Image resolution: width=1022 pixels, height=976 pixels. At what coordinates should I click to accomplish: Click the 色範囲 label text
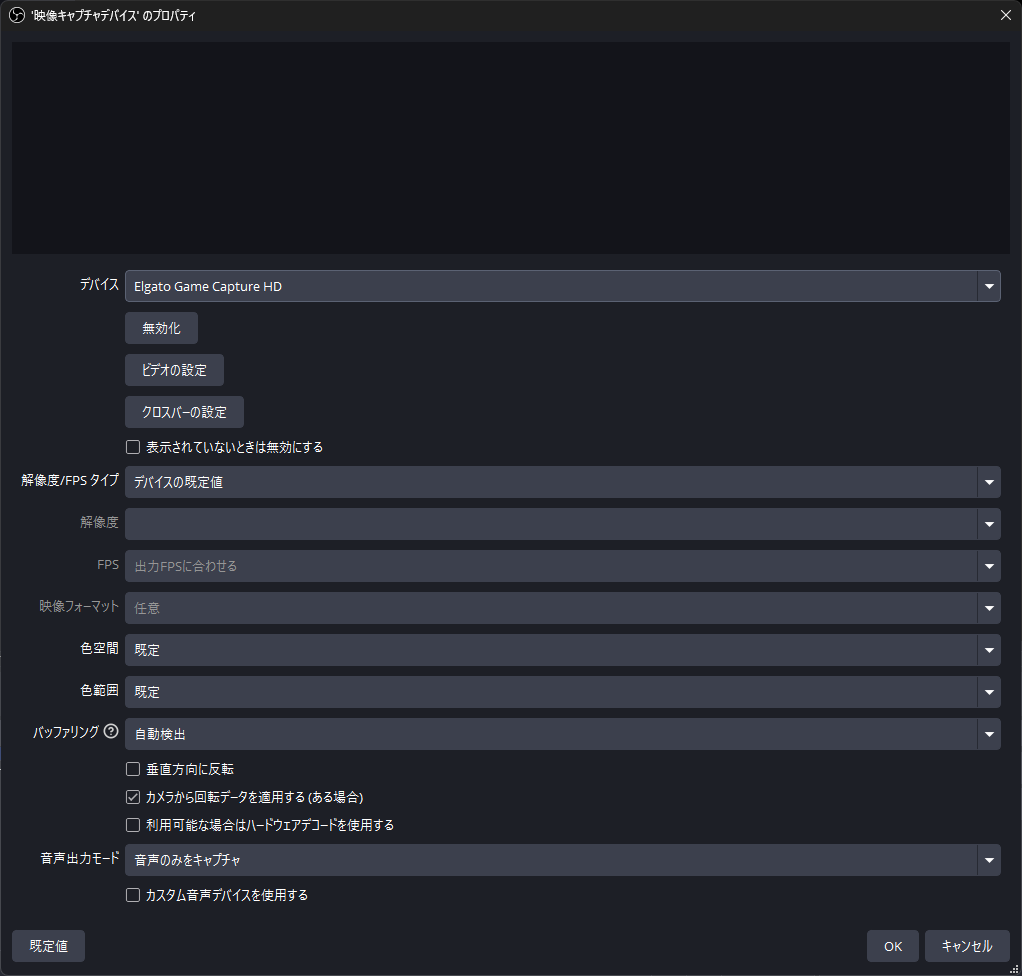pyautogui.click(x=99, y=690)
